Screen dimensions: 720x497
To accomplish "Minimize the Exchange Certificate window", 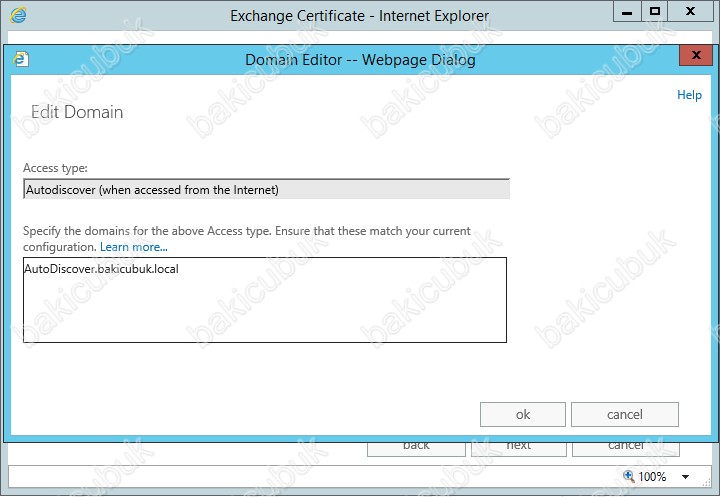I will click(627, 11).
